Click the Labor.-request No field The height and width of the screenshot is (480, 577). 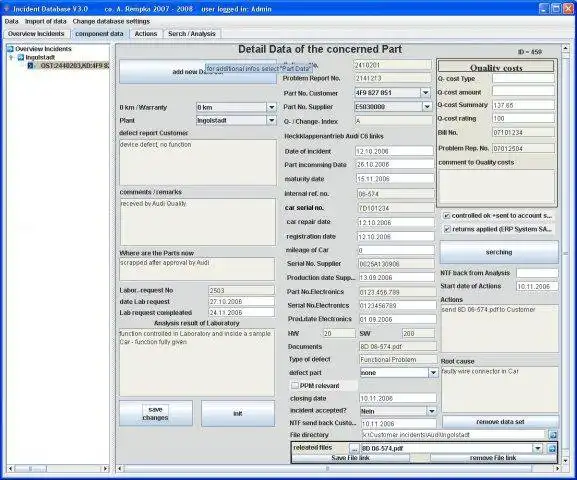pos(241,290)
